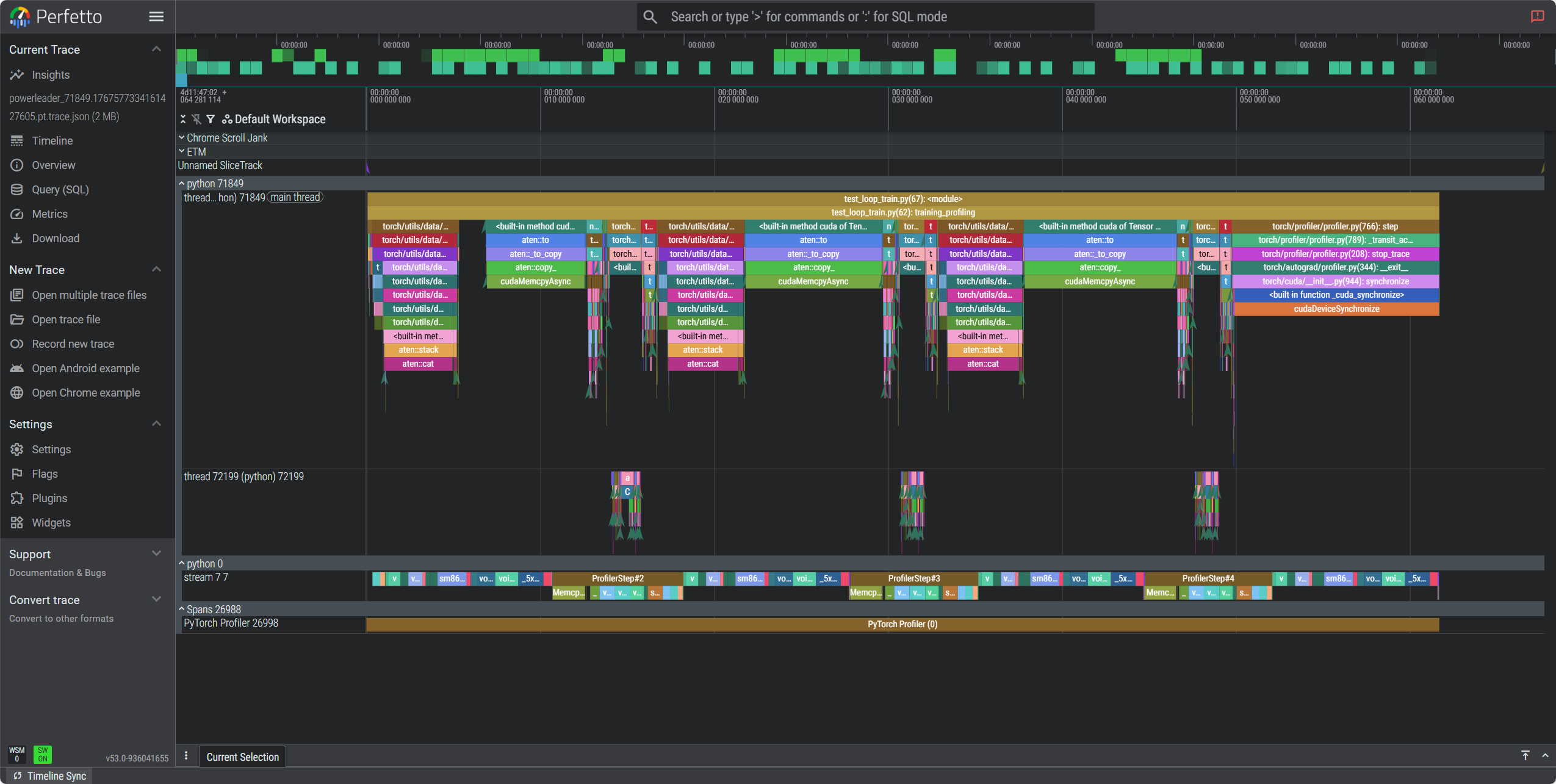Select the Current Selection tab
The width and height of the screenshot is (1556, 784).
[242, 757]
